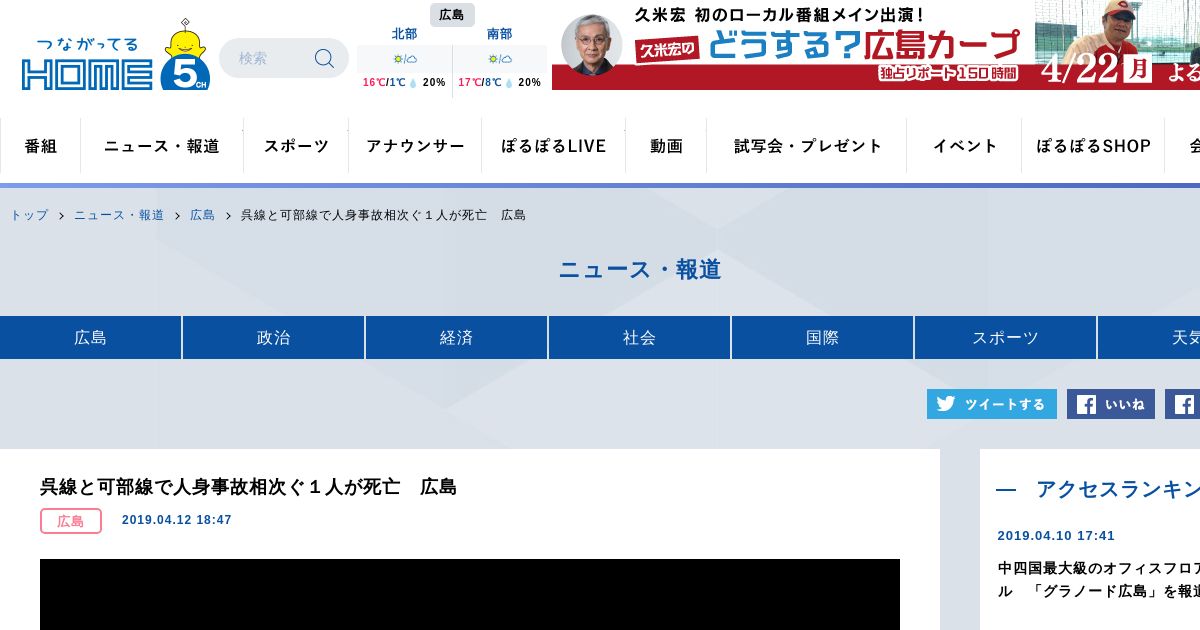Screen dimensions: 1200x630
Task: Open the ぽるぽるSHOP menu
Action: click(x=1093, y=146)
